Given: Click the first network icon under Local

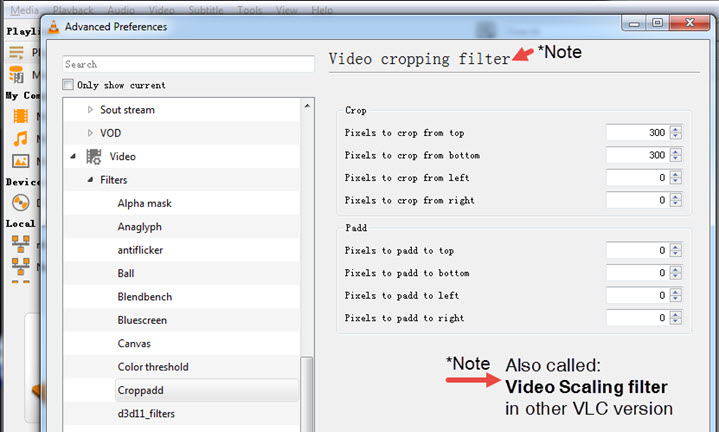Looking at the screenshot, I should tap(21, 244).
